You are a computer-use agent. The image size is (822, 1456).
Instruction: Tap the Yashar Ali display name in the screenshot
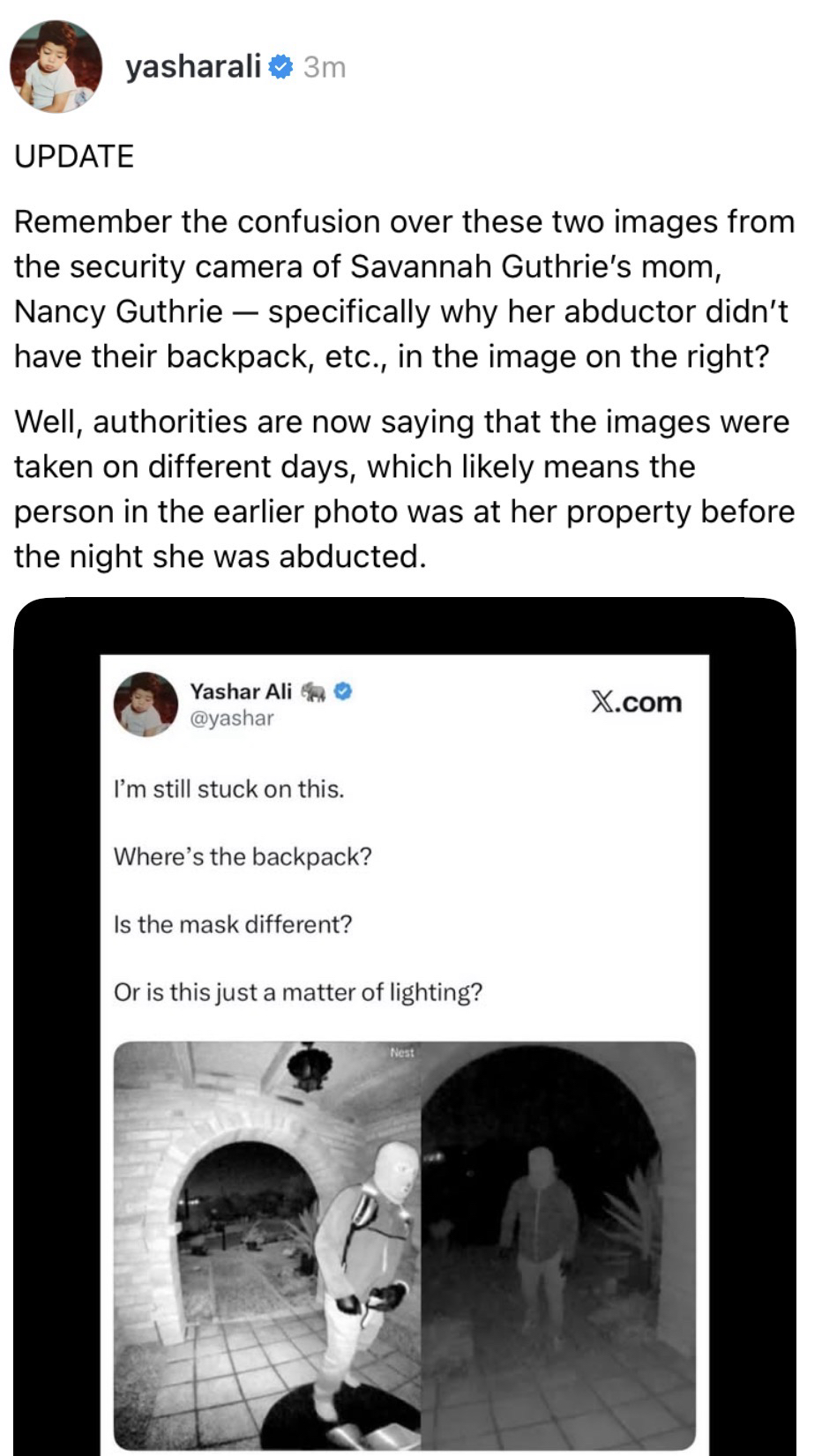pos(241,691)
